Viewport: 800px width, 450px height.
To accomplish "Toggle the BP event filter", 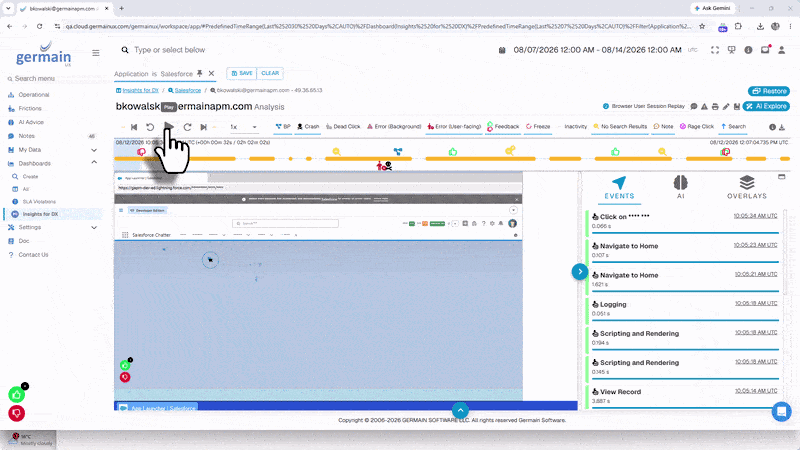I will pyautogui.click(x=283, y=127).
